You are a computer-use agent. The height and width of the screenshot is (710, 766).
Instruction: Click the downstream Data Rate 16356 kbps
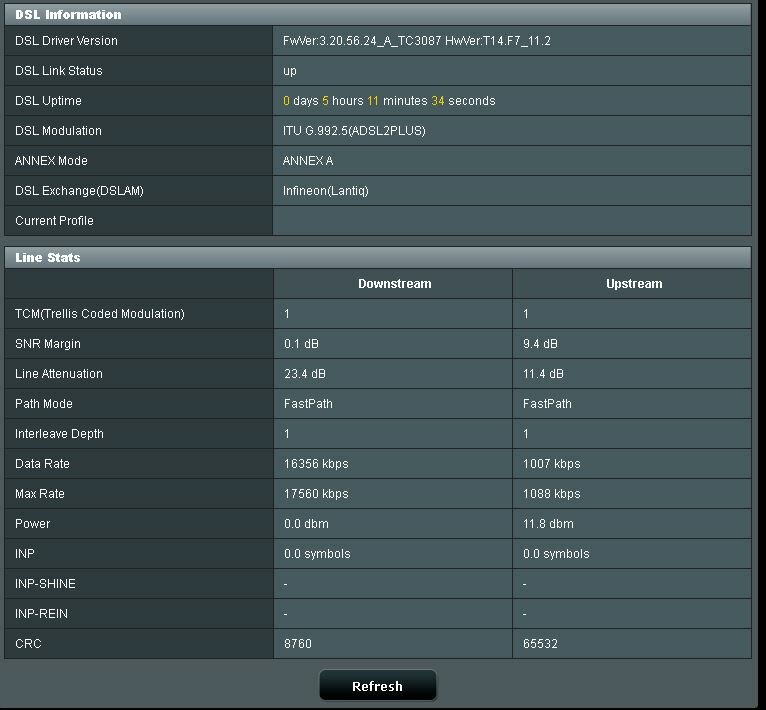click(x=316, y=464)
